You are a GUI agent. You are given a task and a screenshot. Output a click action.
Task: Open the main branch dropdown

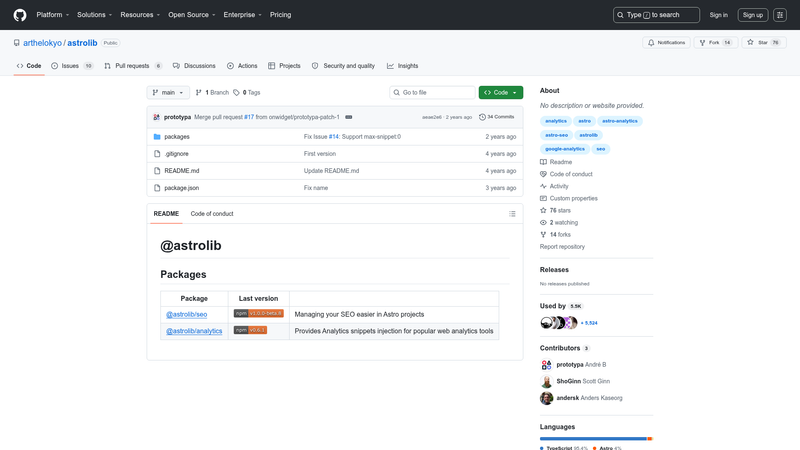[168, 92]
